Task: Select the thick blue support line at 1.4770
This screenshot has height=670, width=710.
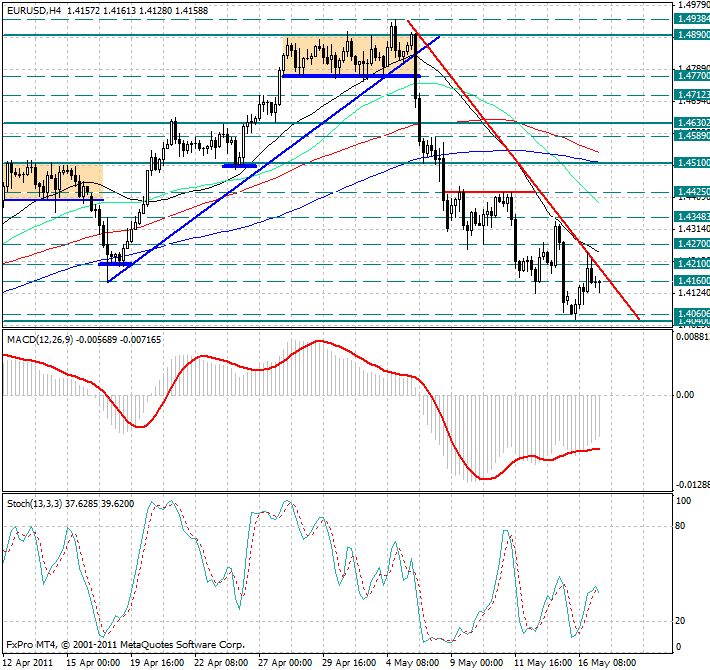Action: pyautogui.click(x=351, y=76)
